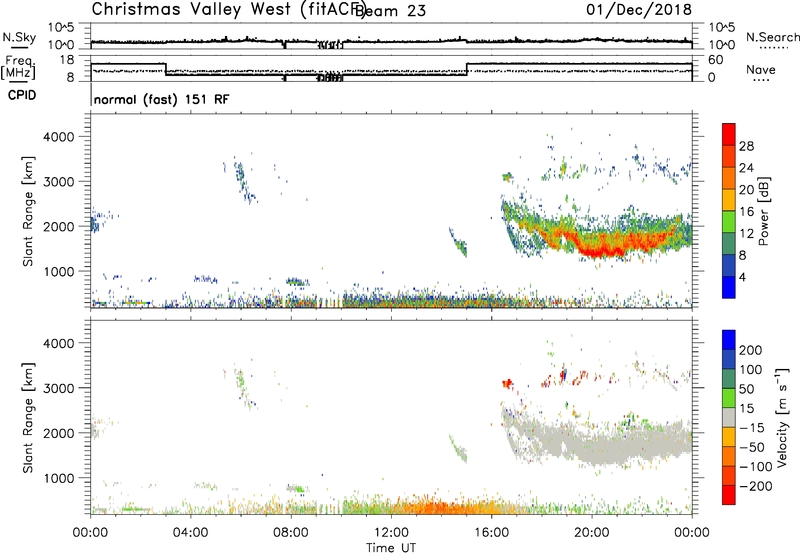This screenshot has width=800, height=554.
Task: Click the Power [dB] colorbar label
Action: click(x=763, y=211)
